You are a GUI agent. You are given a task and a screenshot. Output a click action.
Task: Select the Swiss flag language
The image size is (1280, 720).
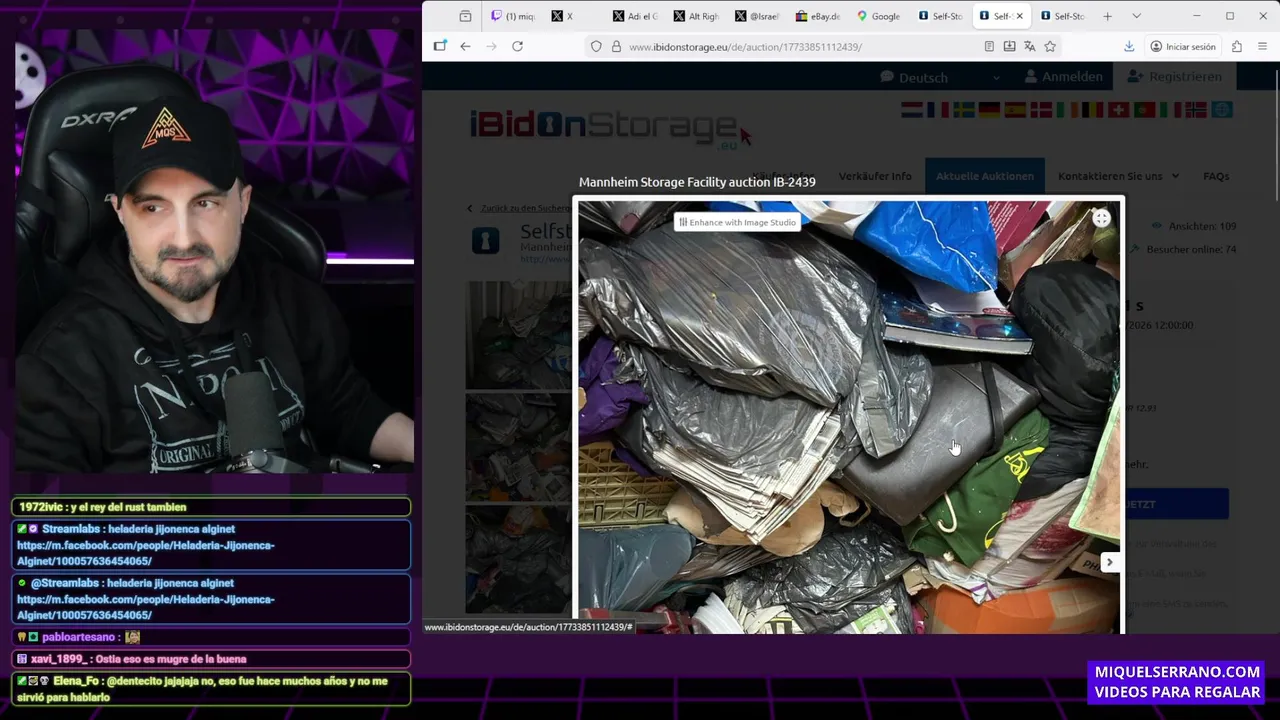1119,110
